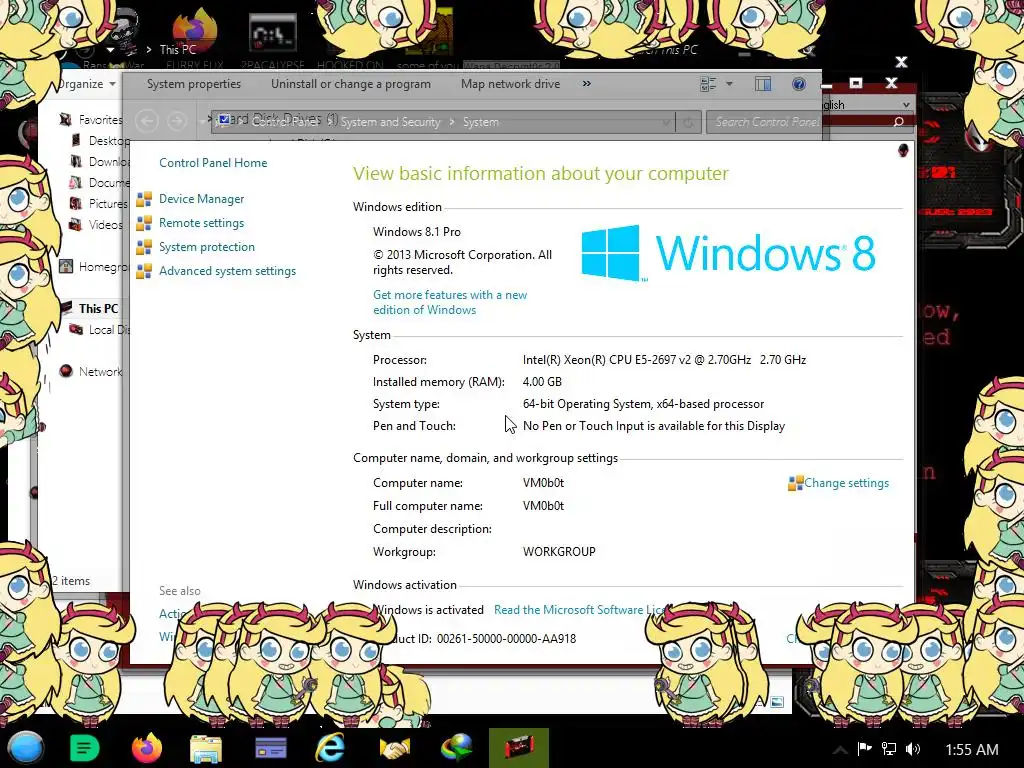Click the search magnifier icon

pyautogui.click(x=898, y=122)
